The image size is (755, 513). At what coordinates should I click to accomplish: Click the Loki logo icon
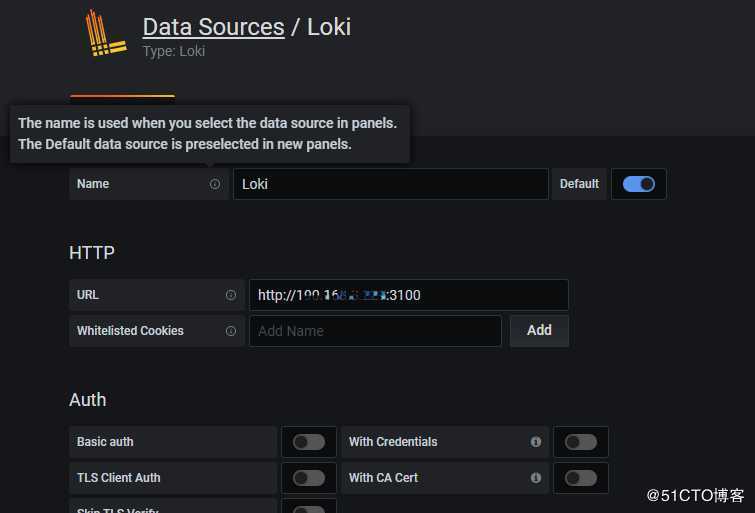click(x=106, y=34)
